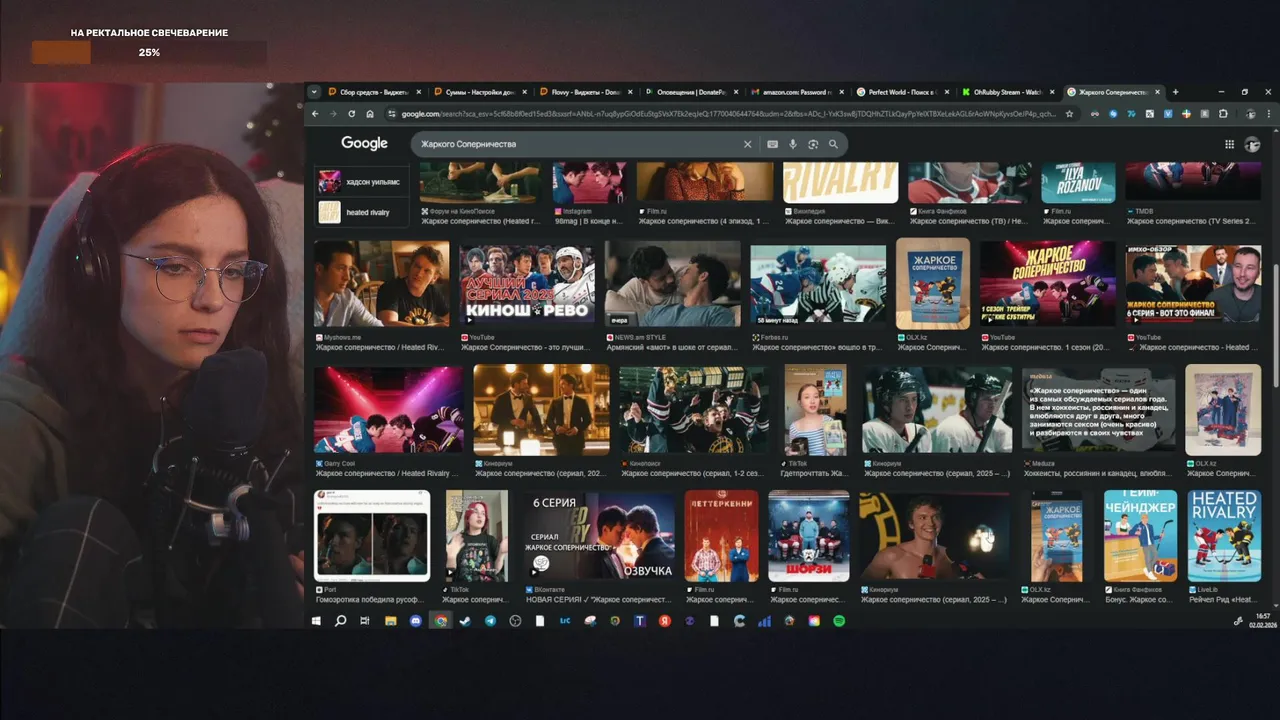The height and width of the screenshot is (720, 1280).
Task: Open the ГЕЙМ-ЧЕЙНДЖЕР book cover thumbnail
Action: point(1140,536)
